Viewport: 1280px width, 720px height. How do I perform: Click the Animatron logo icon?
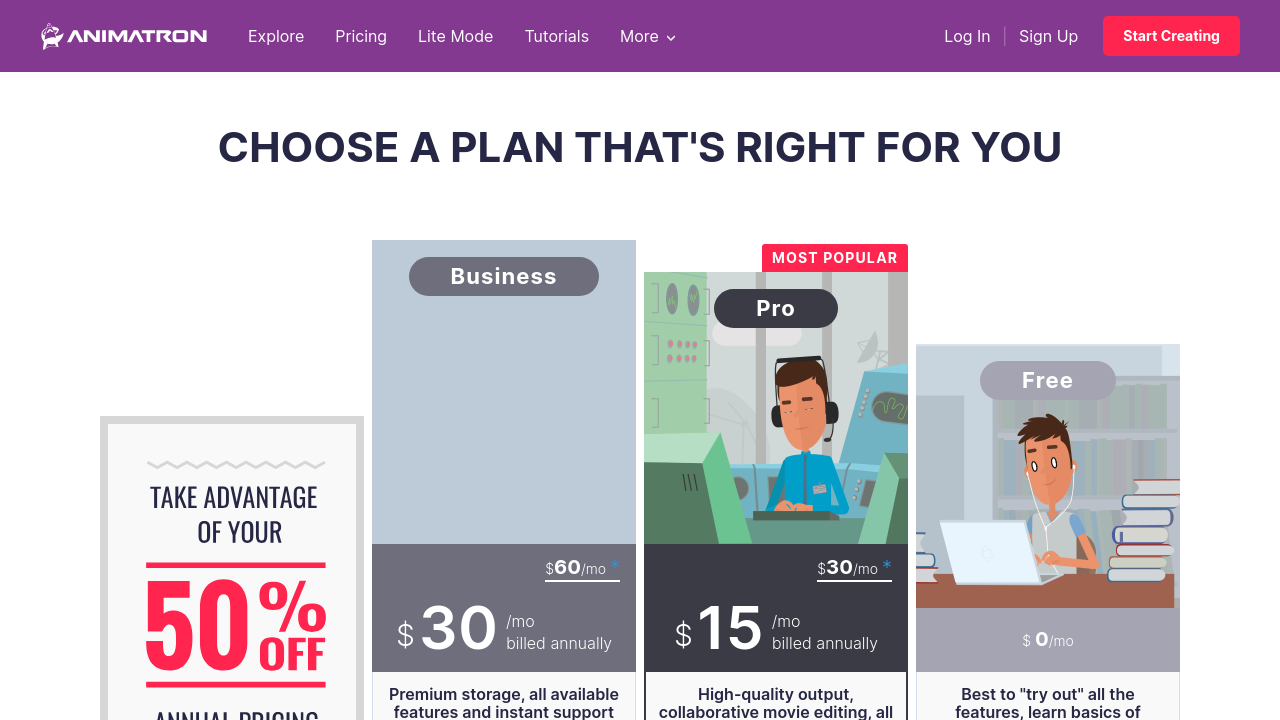52,36
